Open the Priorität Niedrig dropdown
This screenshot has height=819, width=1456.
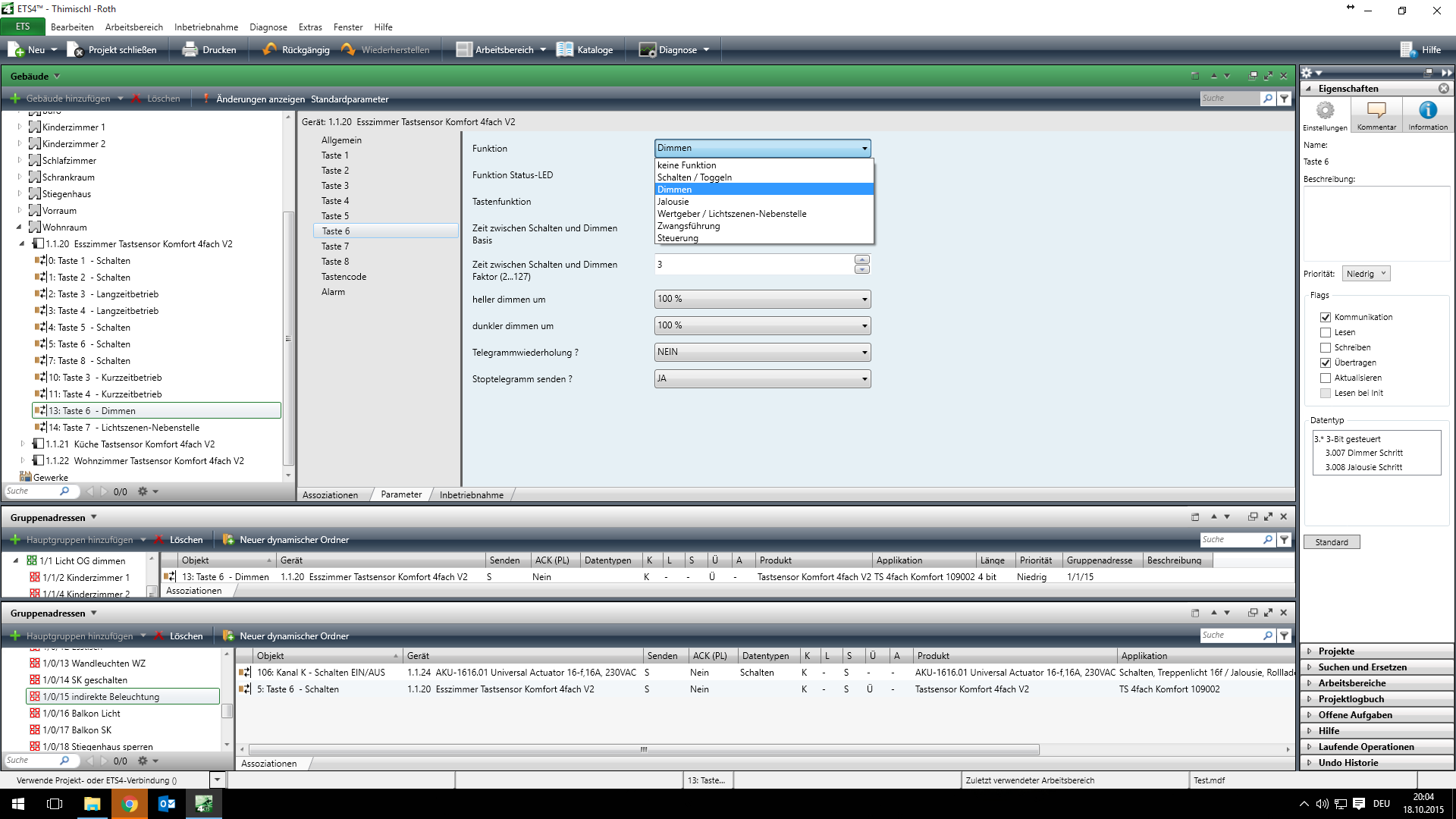(1366, 274)
